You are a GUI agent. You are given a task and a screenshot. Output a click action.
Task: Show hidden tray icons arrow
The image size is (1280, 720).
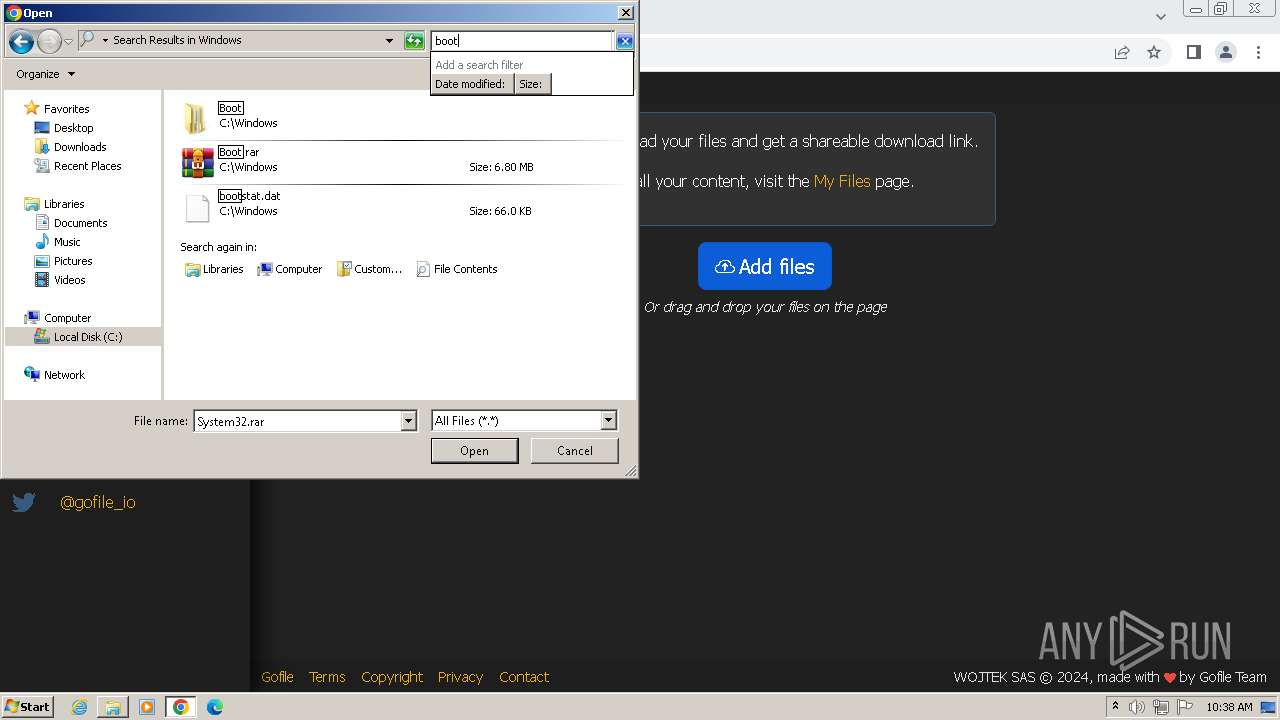click(1115, 707)
